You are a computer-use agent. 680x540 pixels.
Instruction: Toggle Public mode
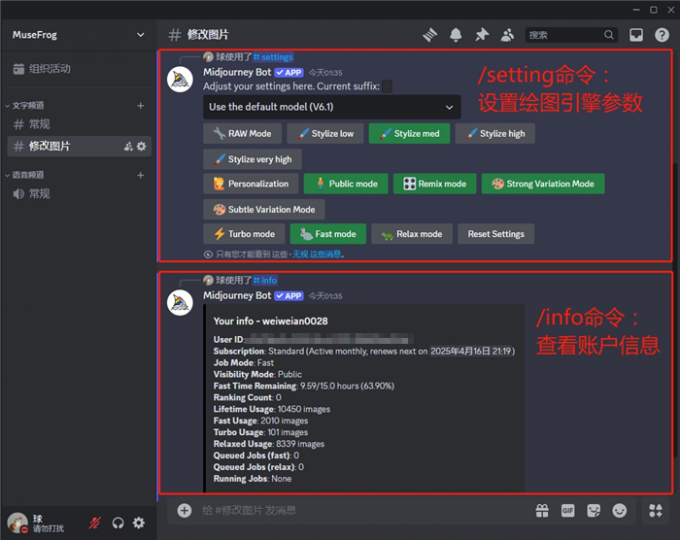346,184
